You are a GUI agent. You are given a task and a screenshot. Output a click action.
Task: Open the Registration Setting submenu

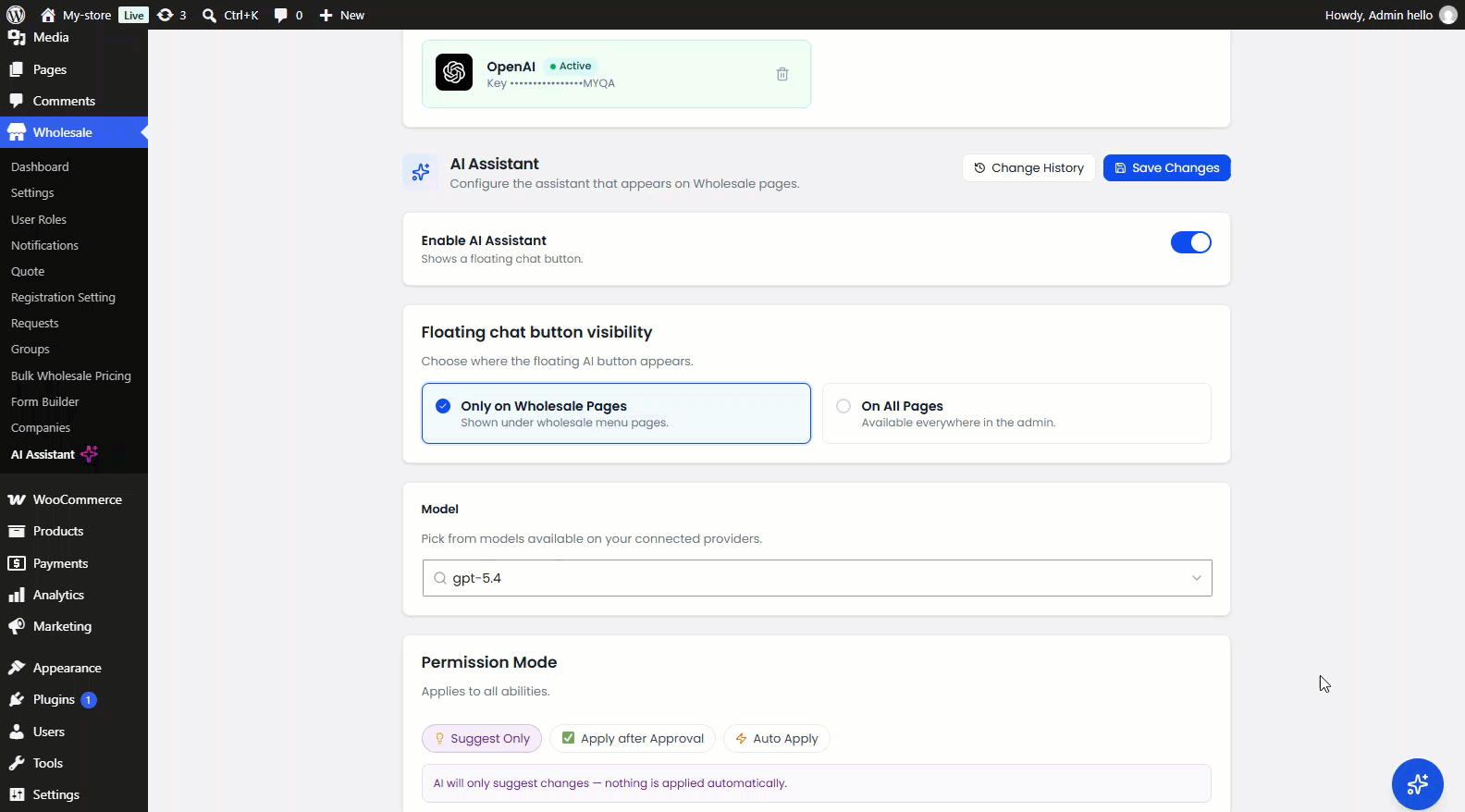(63, 297)
